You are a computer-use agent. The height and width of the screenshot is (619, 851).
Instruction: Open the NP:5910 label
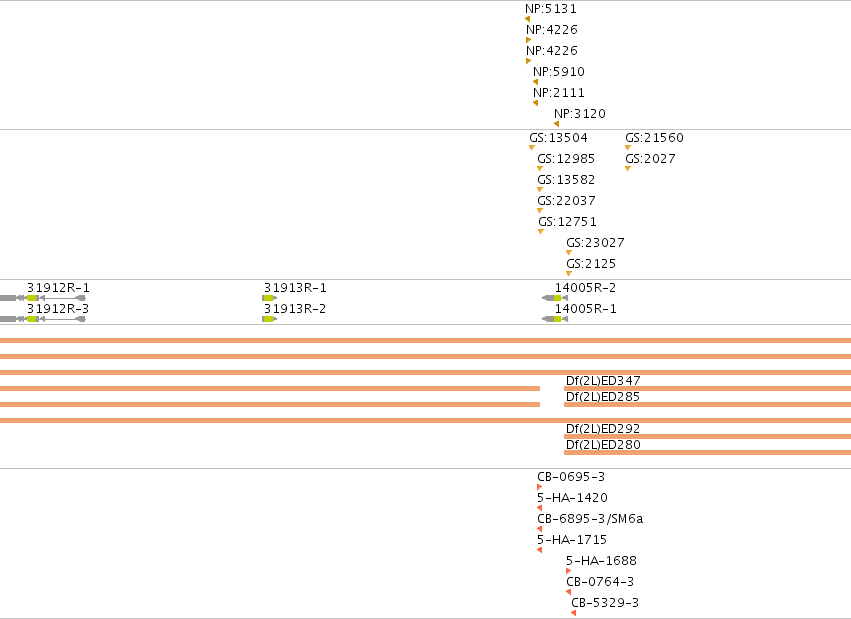click(x=558, y=72)
